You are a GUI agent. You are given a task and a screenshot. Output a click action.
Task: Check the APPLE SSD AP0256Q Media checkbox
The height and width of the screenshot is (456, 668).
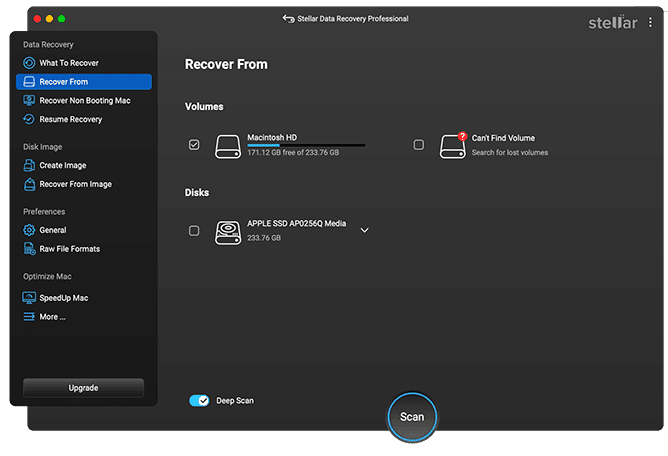pyautogui.click(x=194, y=231)
